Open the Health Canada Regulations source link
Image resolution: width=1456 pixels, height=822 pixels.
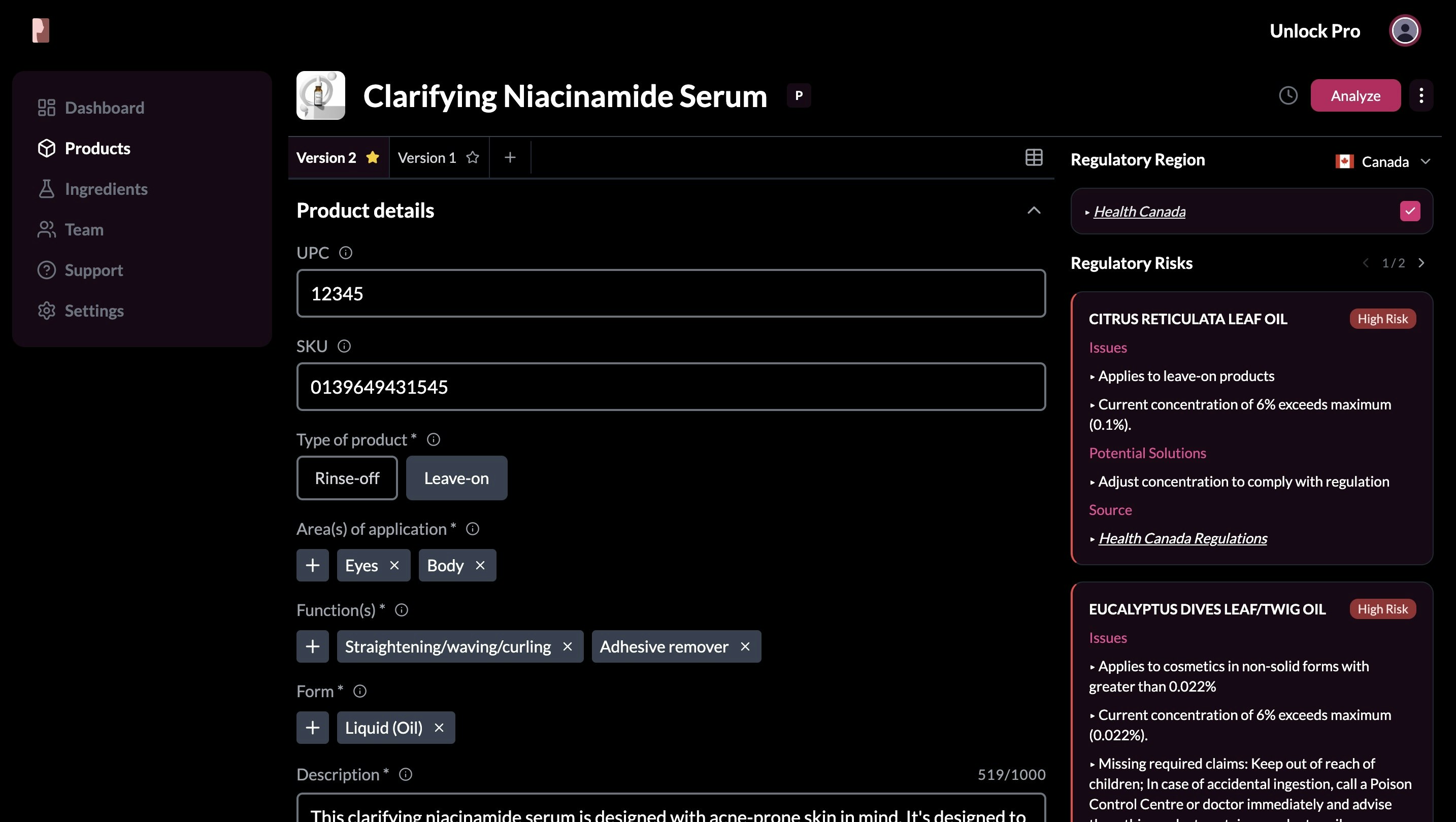click(x=1183, y=537)
